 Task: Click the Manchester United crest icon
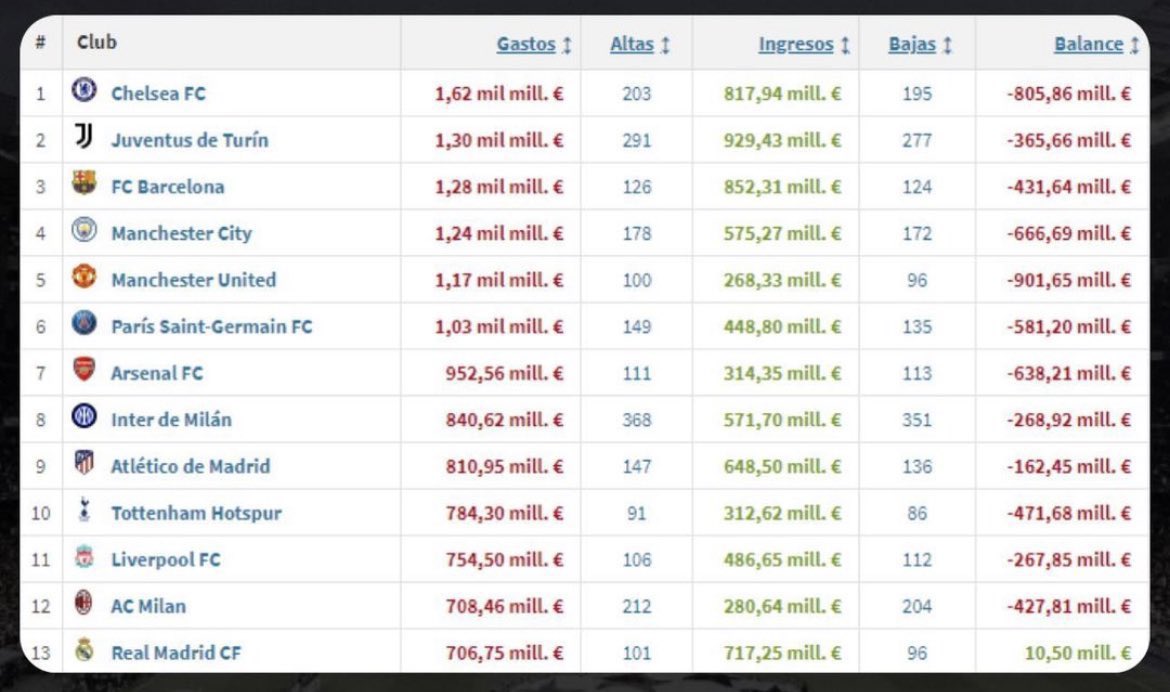click(84, 276)
